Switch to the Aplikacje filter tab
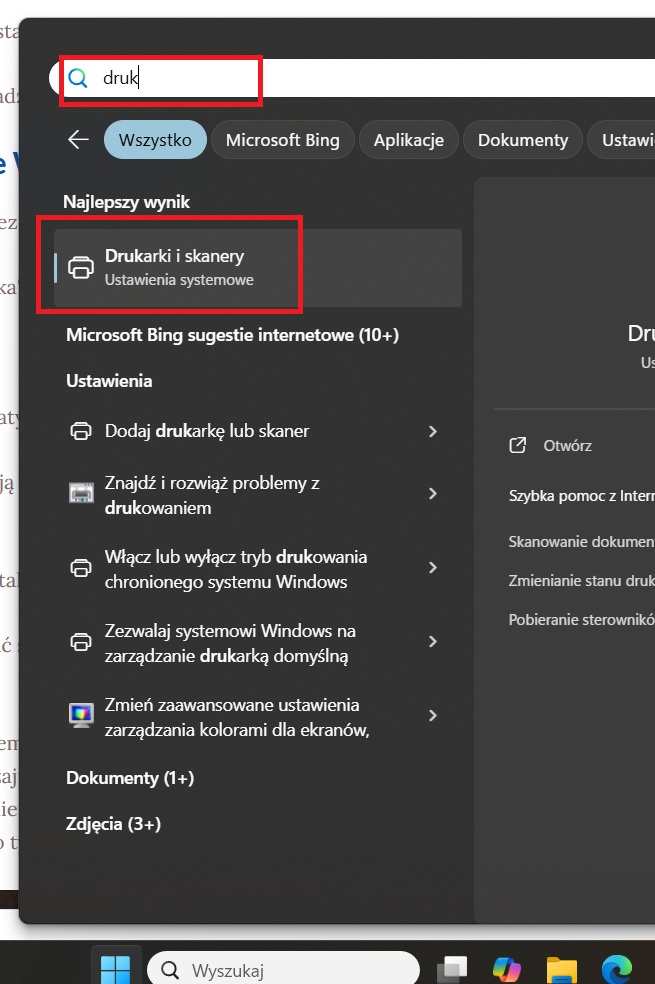 [x=408, y=140]
